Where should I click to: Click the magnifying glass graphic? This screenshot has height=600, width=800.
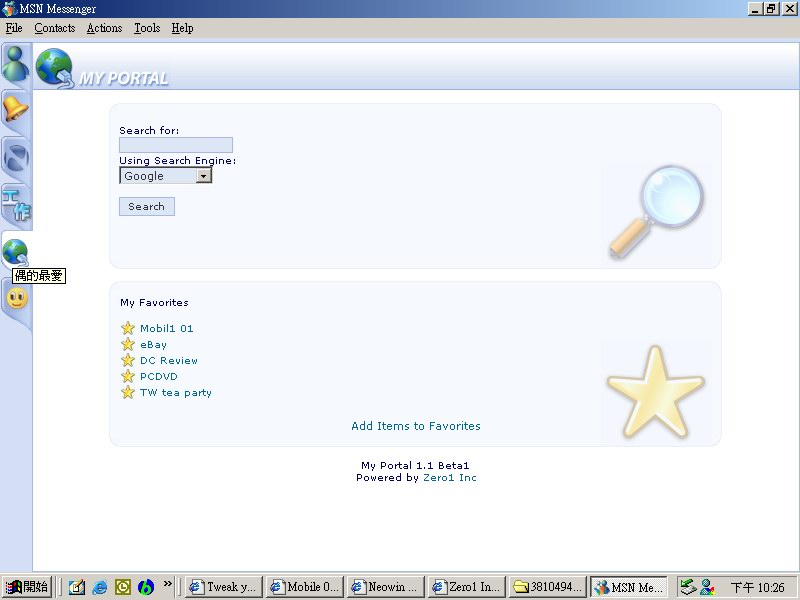(x=657, y=211)
